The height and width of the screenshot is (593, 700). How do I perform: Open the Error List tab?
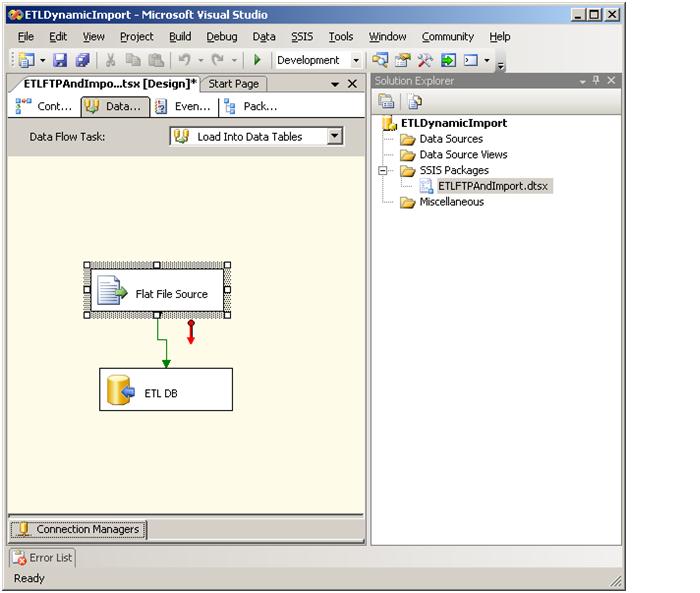click(x=42, y=558)
